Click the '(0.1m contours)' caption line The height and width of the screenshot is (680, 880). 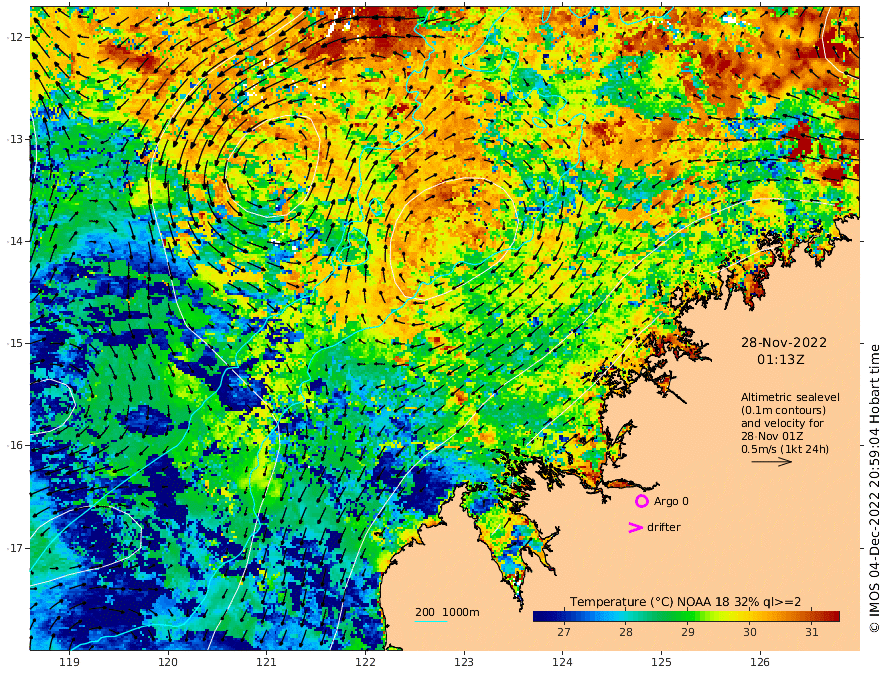[783, 410]
